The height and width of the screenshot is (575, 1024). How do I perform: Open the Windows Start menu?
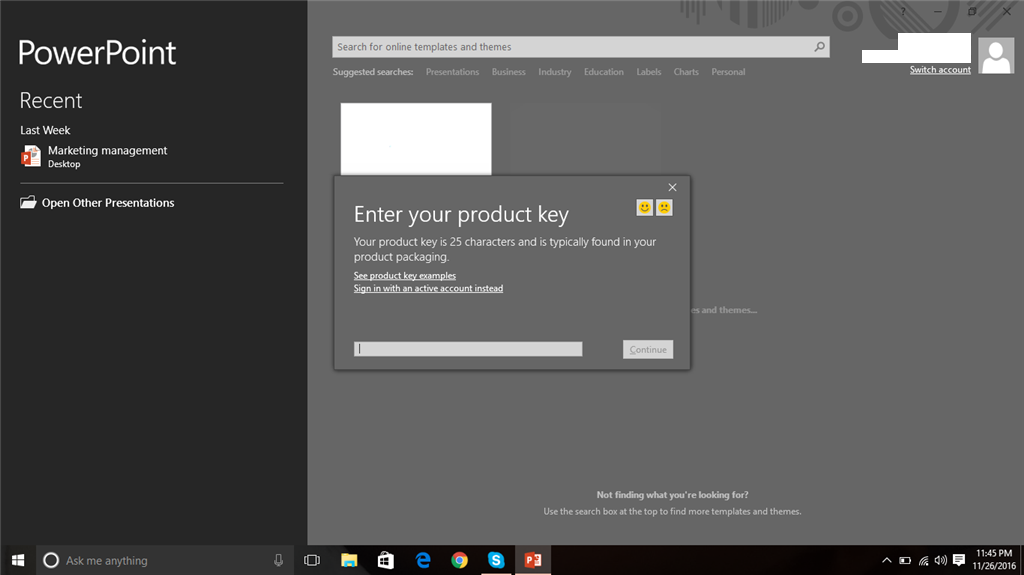(18, 560)
